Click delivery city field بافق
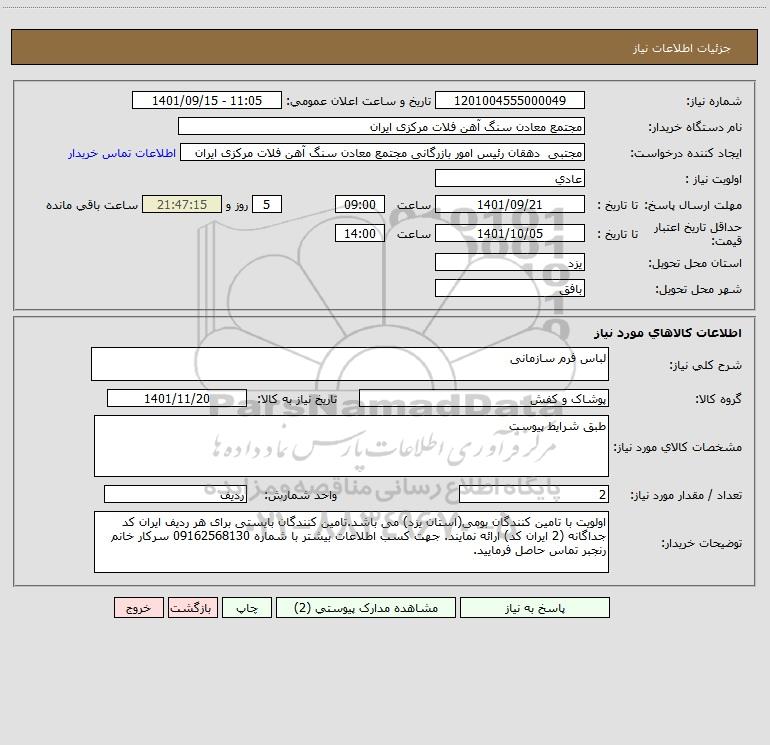770x745 pixels. tap(510, 288)
